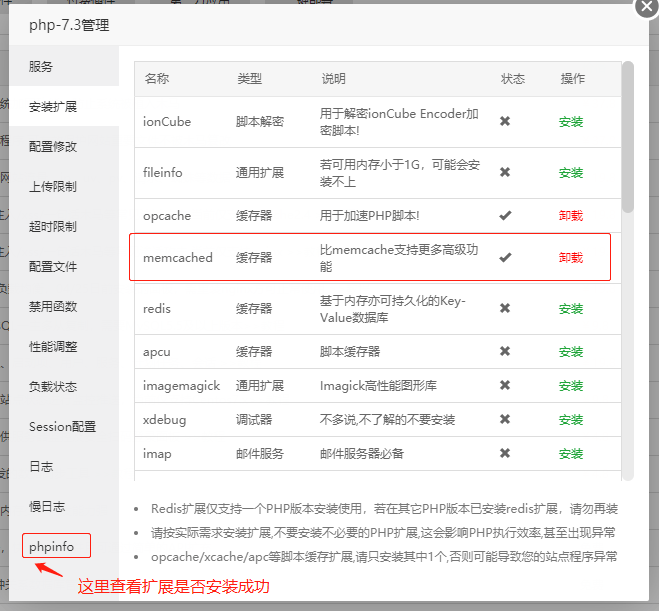Click the redis extension name
The image size is (659, 611).
coord(157,309)
